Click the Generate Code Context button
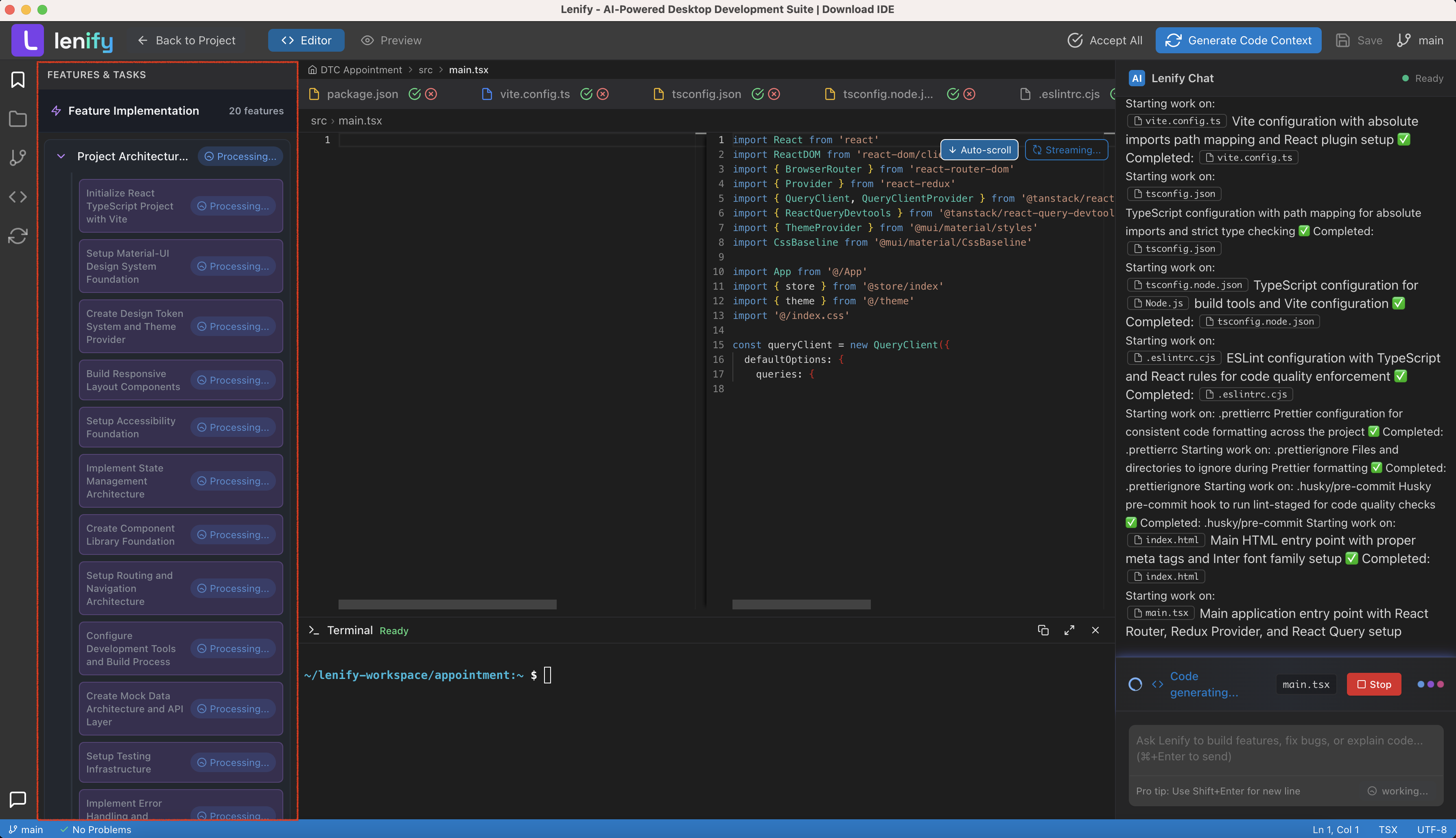The height and width of the screenshot is (838, 1456). 1238,40
